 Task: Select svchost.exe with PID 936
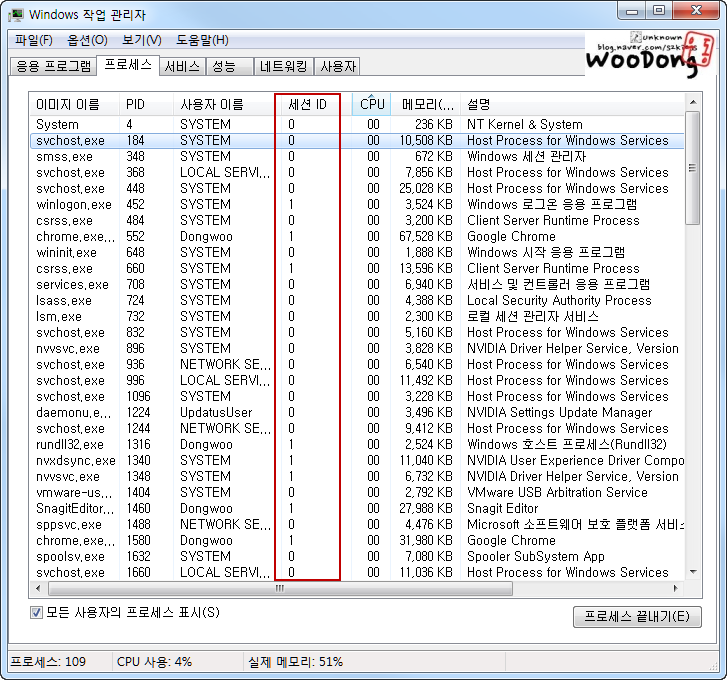pos(357,364)
